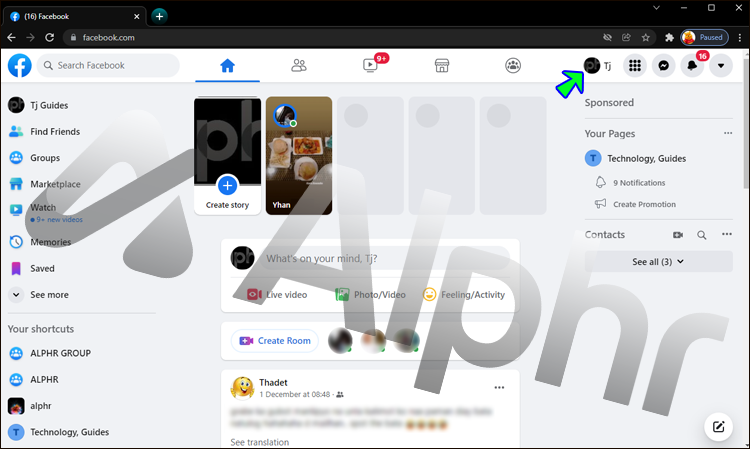Viewport: 750px width, 449px height.
Task: Bookmark this page with star icon
Action: [646, 37]
